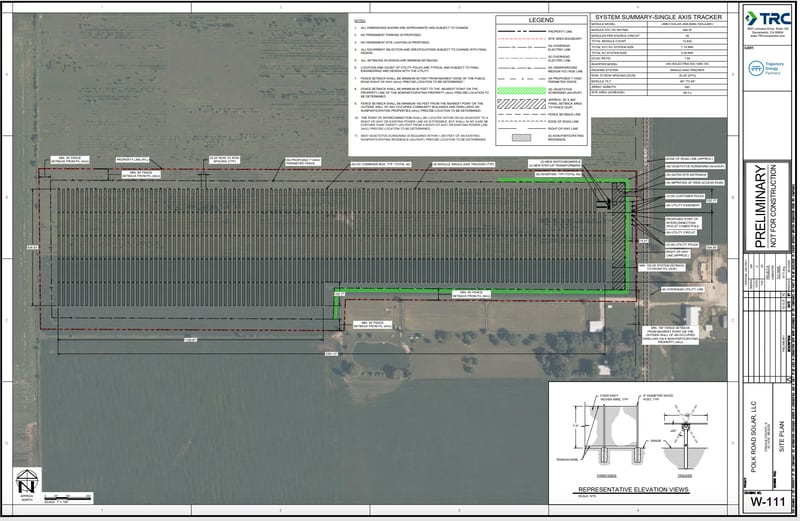
Task: Select the green vegetative screening legend swatch
Action: (x=521, y=91)
